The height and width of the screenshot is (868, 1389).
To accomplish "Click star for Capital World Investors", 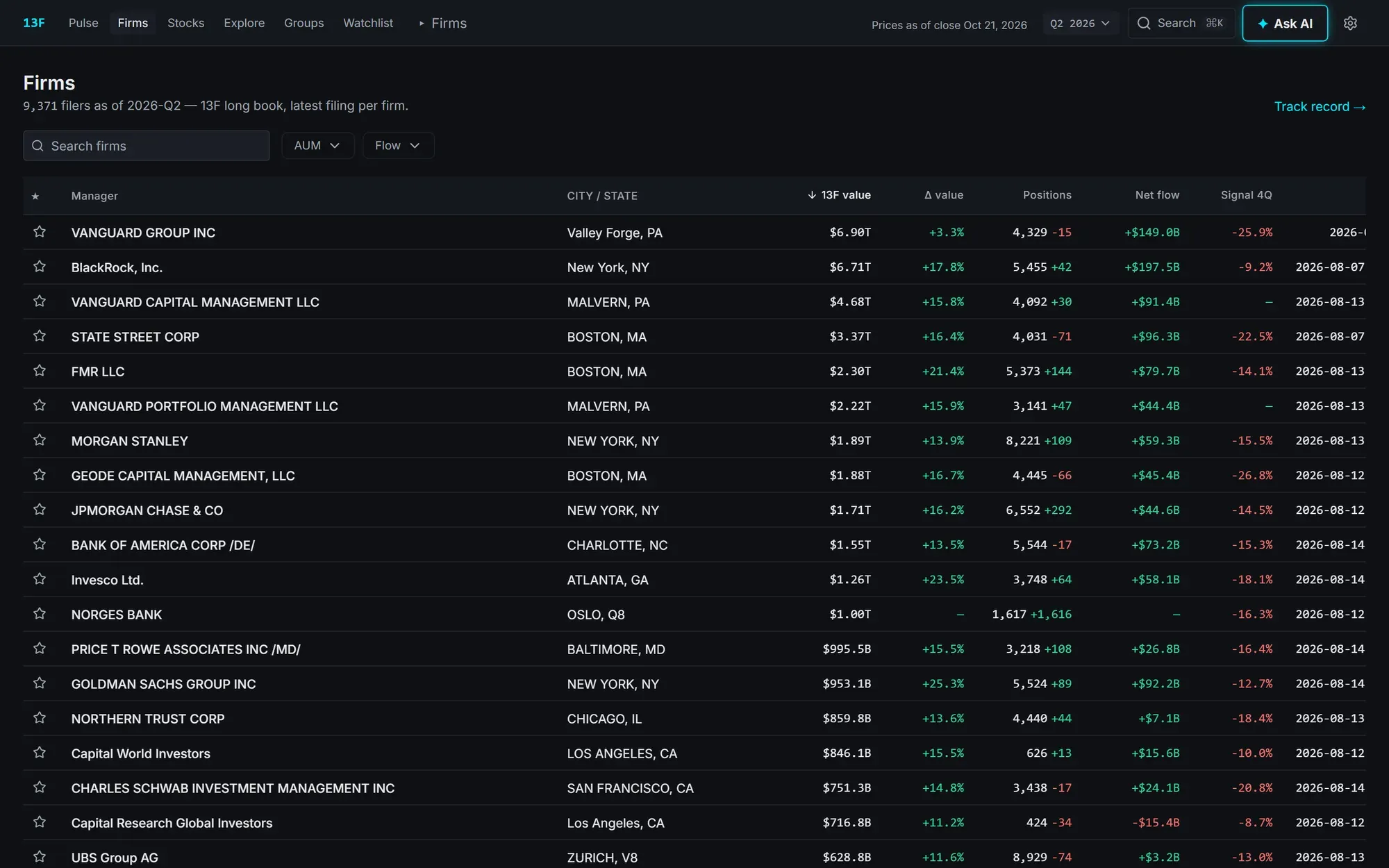I will [x=40, y=753].
